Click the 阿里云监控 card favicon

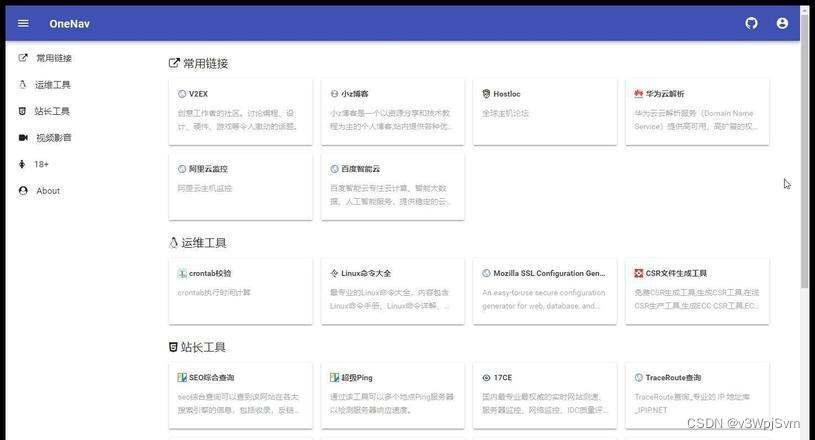(x=182, y=169)
